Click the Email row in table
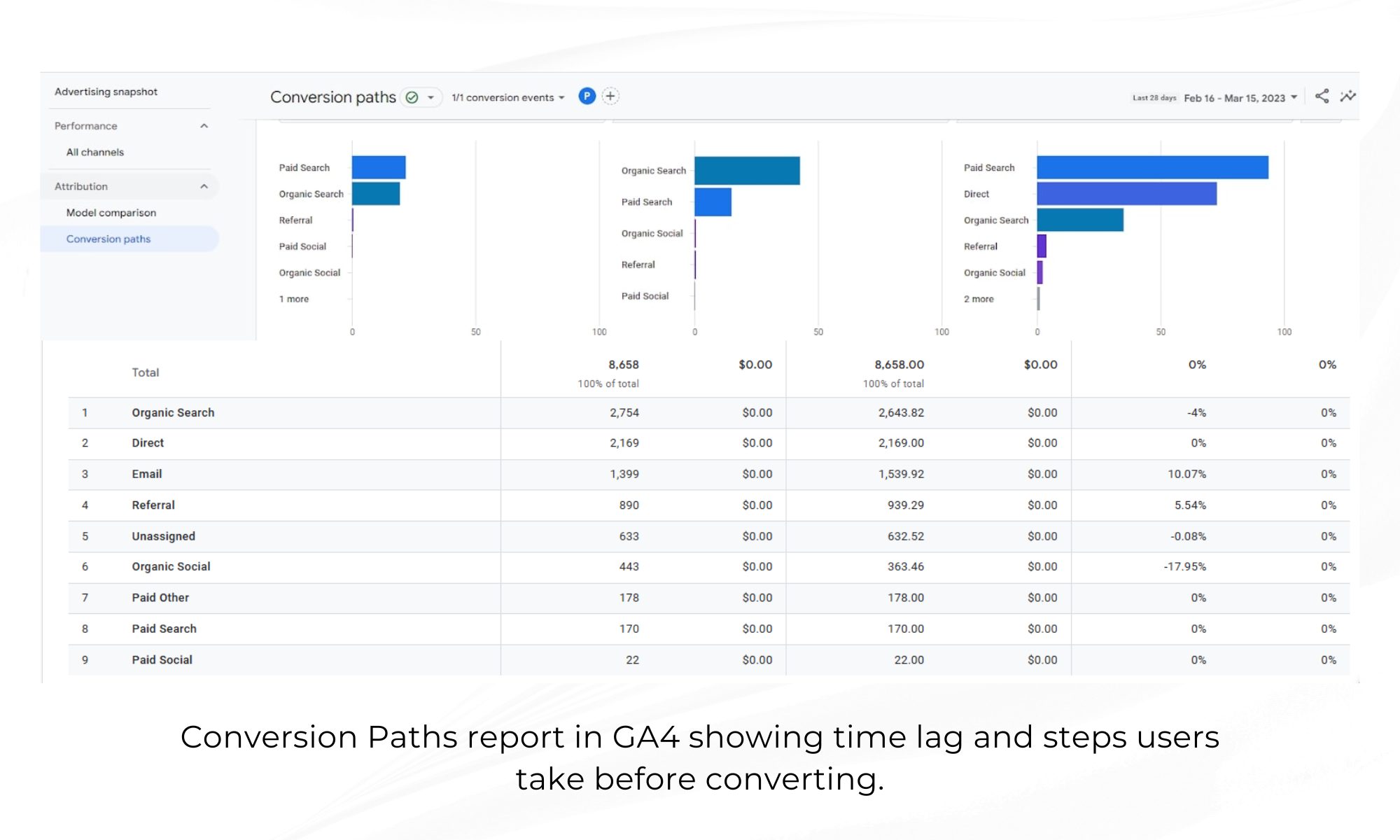Screen dimensions: 1400x840 click(146, 474)
